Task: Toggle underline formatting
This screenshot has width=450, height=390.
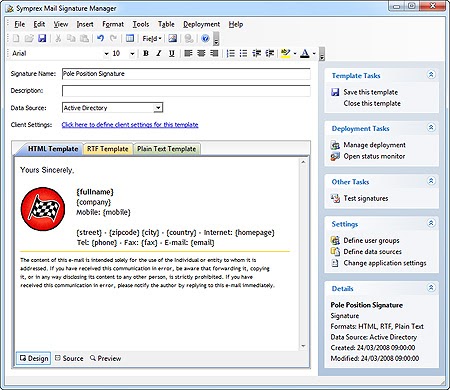Action: coord(172,53)
